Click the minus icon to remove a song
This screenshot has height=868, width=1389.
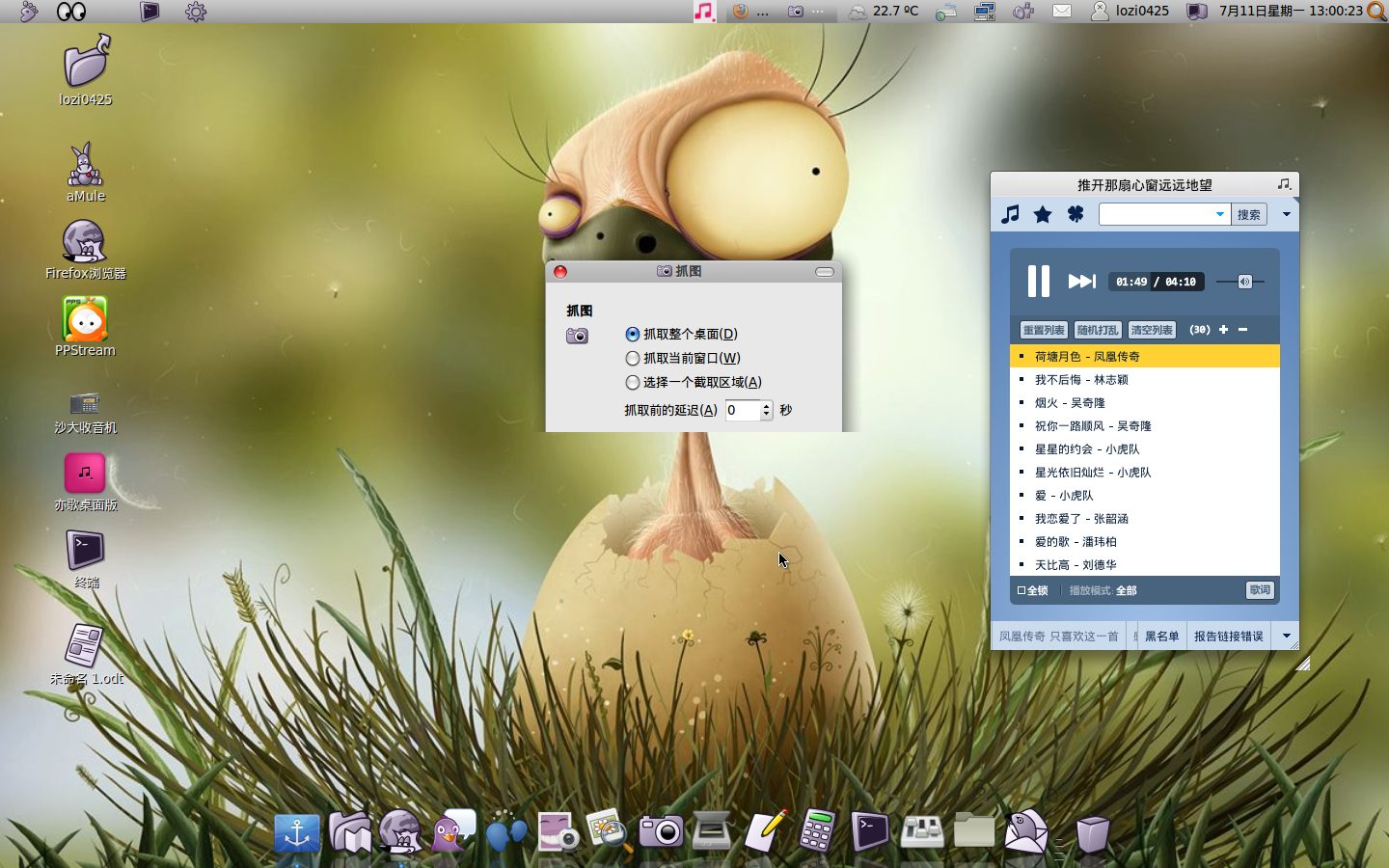1242,330
